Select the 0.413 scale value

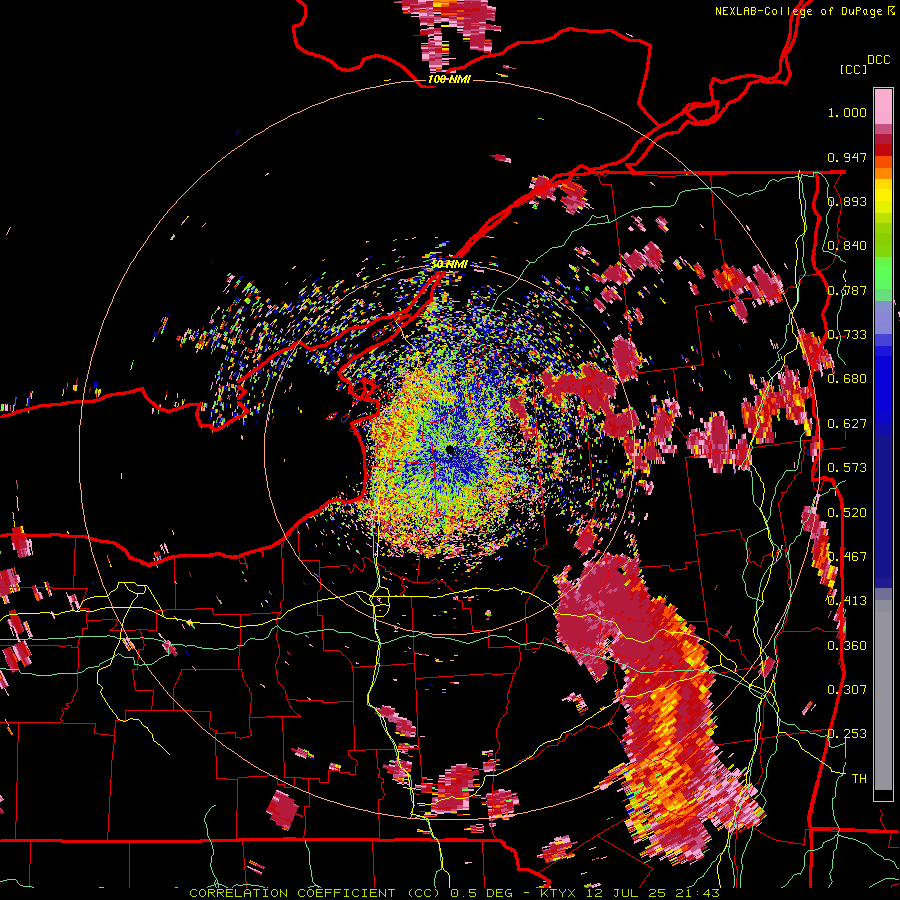tap(847, 601)
